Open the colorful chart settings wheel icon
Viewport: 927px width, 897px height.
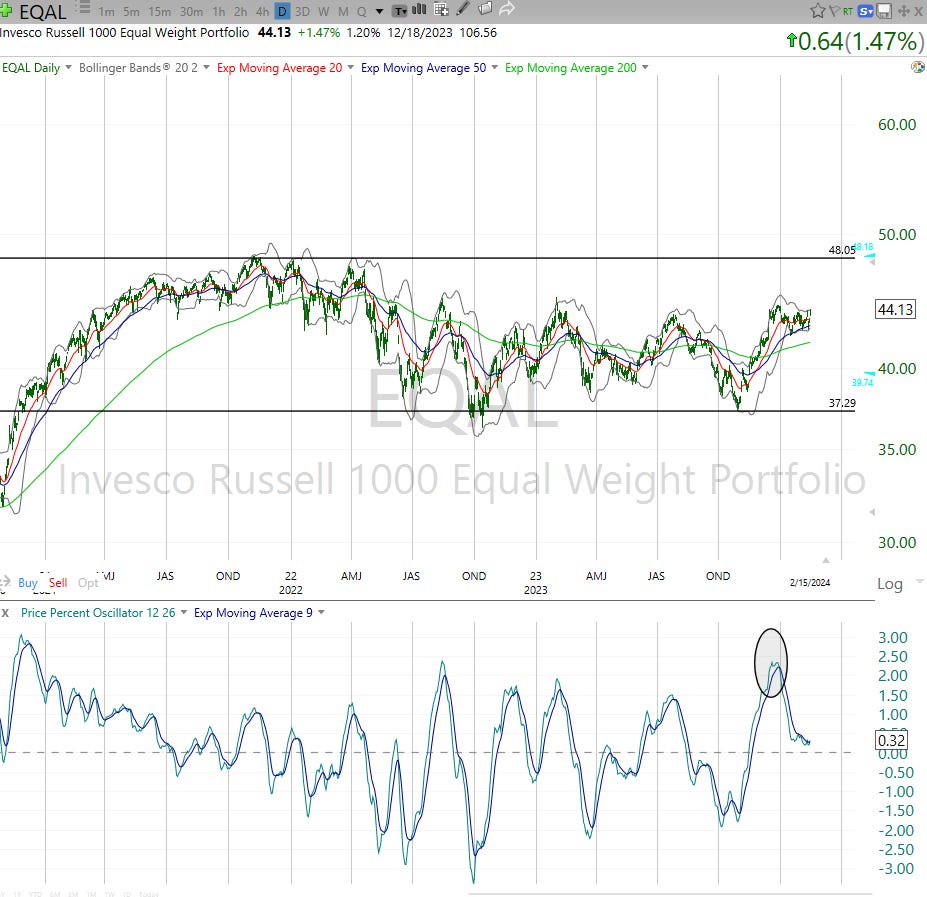(919, 67)
